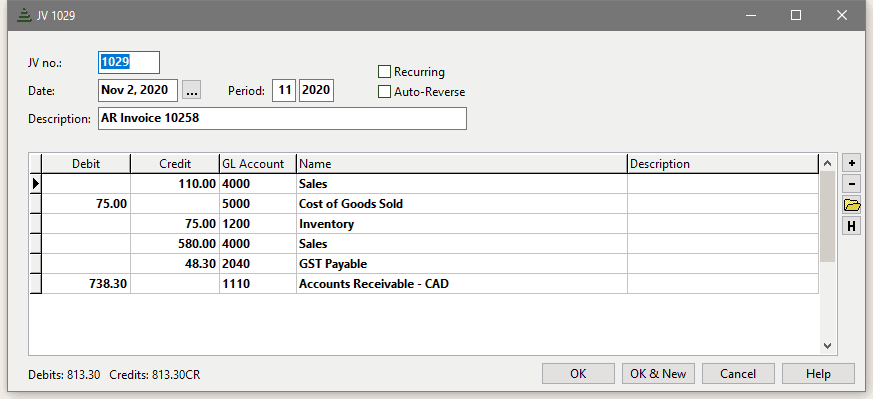Click the H button beside the grid
873x399 pixels.
[x=851, y=226]
